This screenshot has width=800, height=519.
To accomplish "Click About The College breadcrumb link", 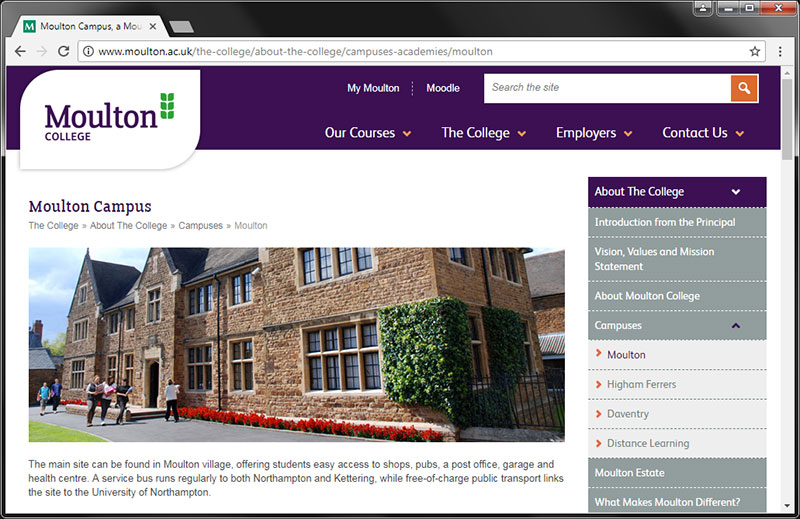I will (x=129, y=226).
